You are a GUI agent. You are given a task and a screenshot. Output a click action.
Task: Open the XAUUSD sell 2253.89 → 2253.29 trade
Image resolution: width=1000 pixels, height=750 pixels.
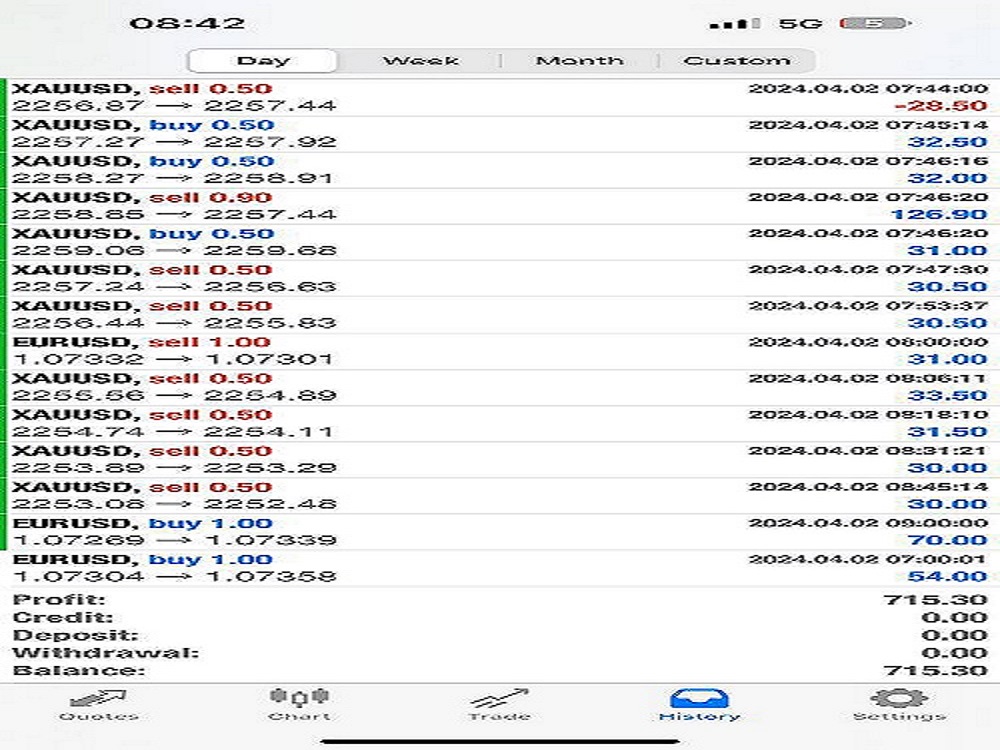click(x=500, y=459)
